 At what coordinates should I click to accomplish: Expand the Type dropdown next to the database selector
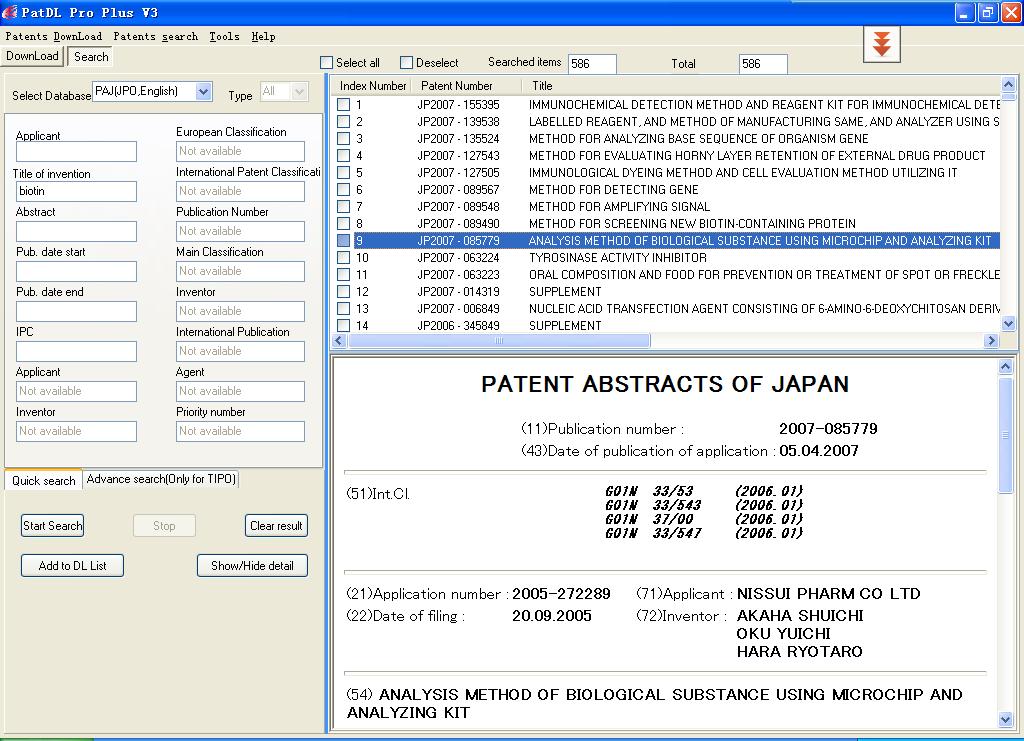(x=298, y=92)
